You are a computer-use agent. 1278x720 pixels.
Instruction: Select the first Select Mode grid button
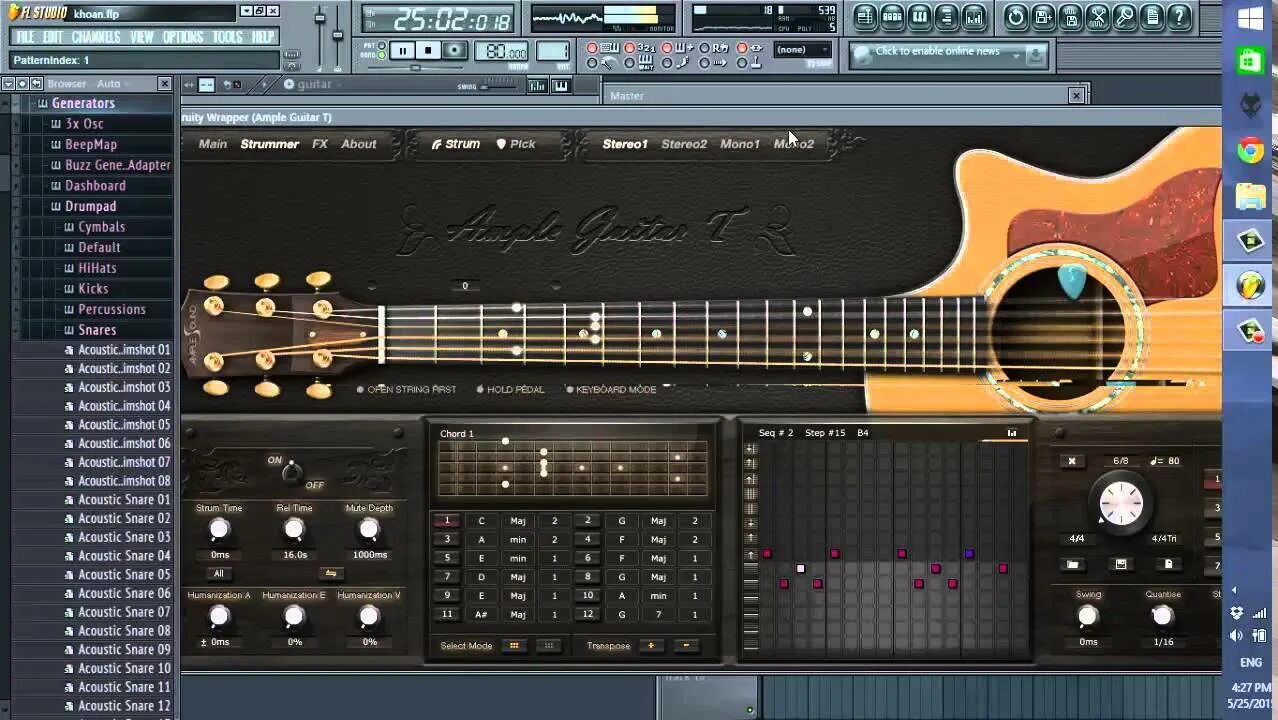514,646
